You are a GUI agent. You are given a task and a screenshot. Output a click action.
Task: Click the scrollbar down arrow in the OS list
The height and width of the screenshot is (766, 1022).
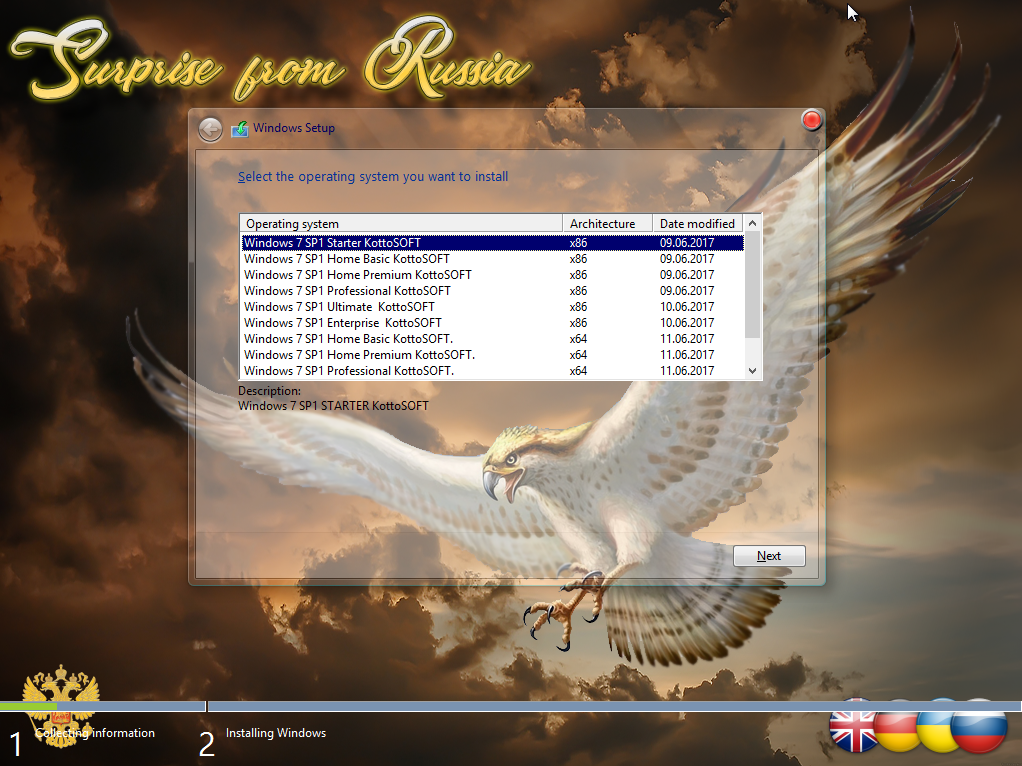(x=752, y=371)
